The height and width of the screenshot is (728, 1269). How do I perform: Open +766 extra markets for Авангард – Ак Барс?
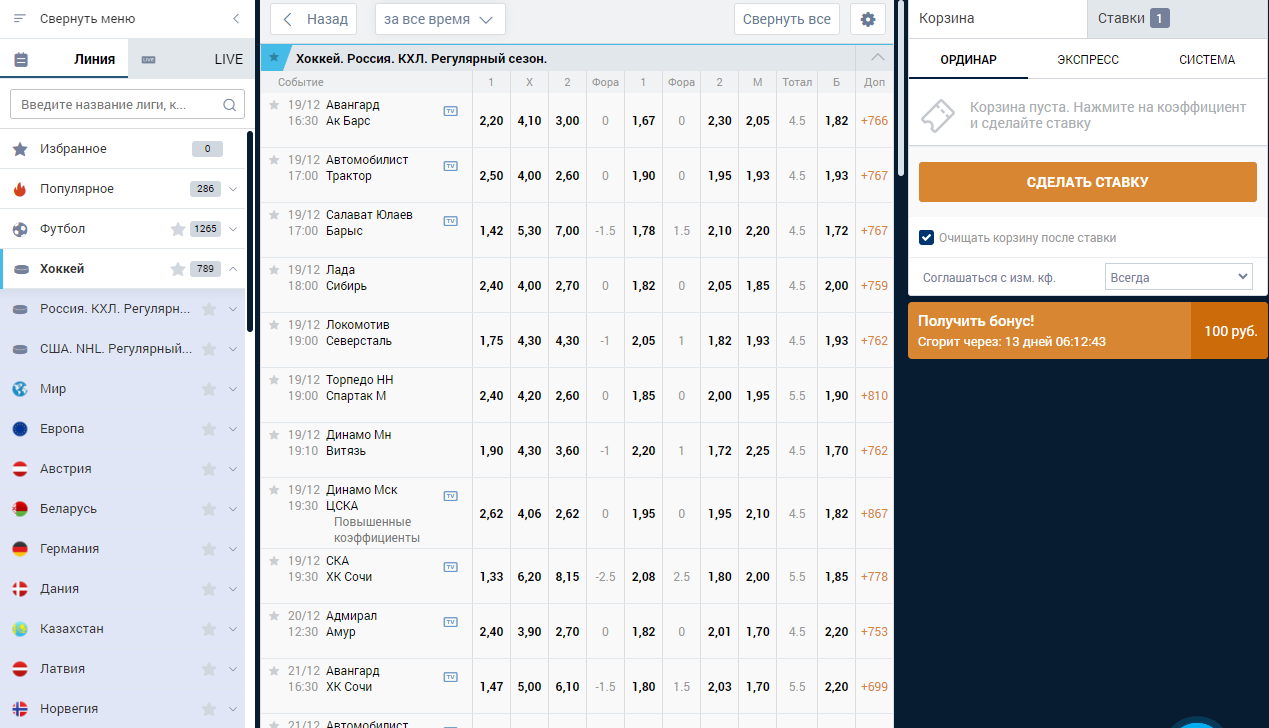[874, 121]
